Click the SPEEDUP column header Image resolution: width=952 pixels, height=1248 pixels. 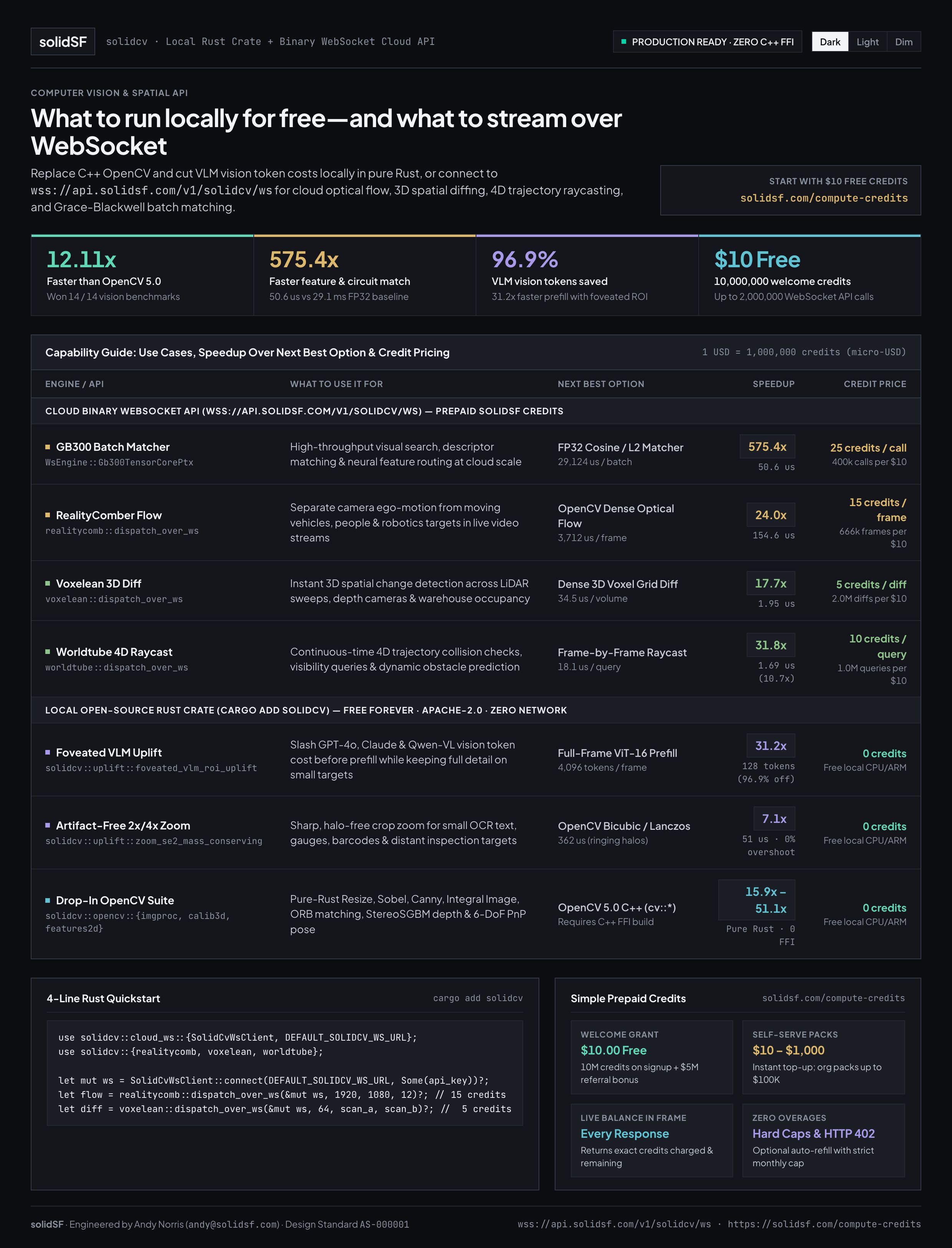[773, 384]
